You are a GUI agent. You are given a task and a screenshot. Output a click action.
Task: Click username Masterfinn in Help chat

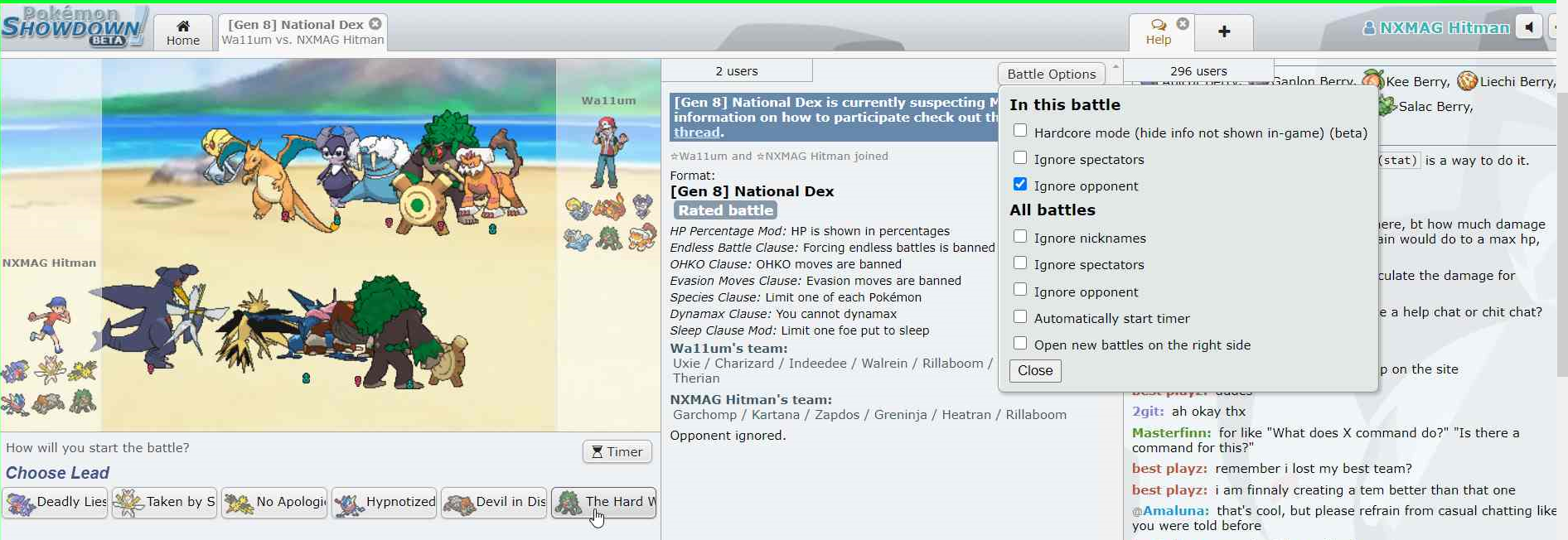coord(1171,433)
